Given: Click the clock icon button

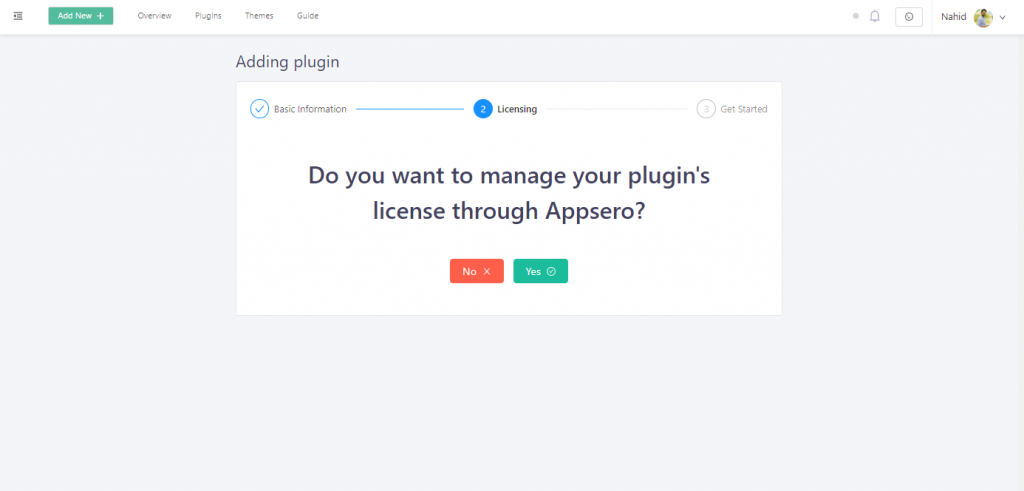Looking at the screenshot, I should [x=909, y=17].
